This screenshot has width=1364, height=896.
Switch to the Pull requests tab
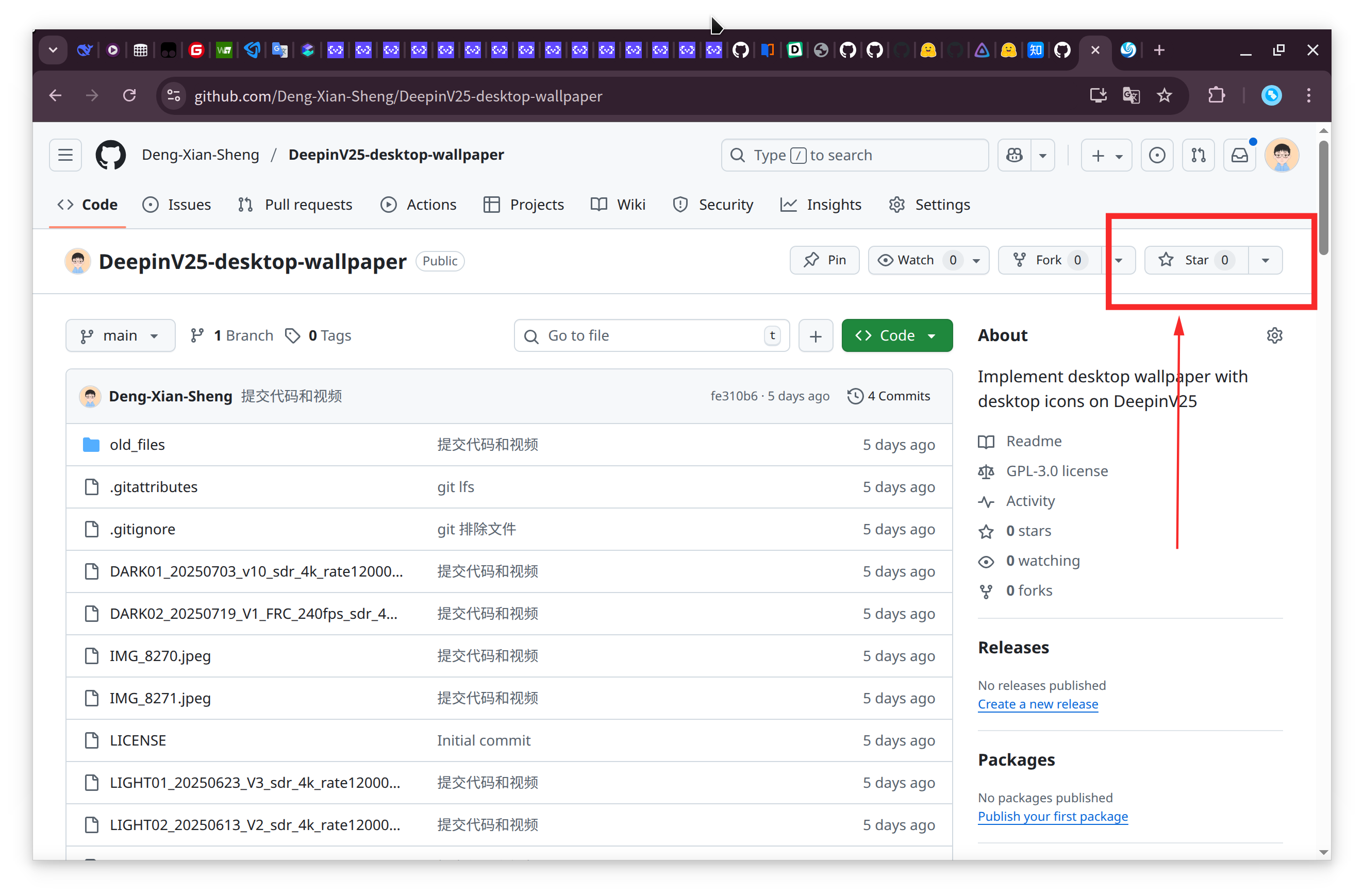pos(295,205)
